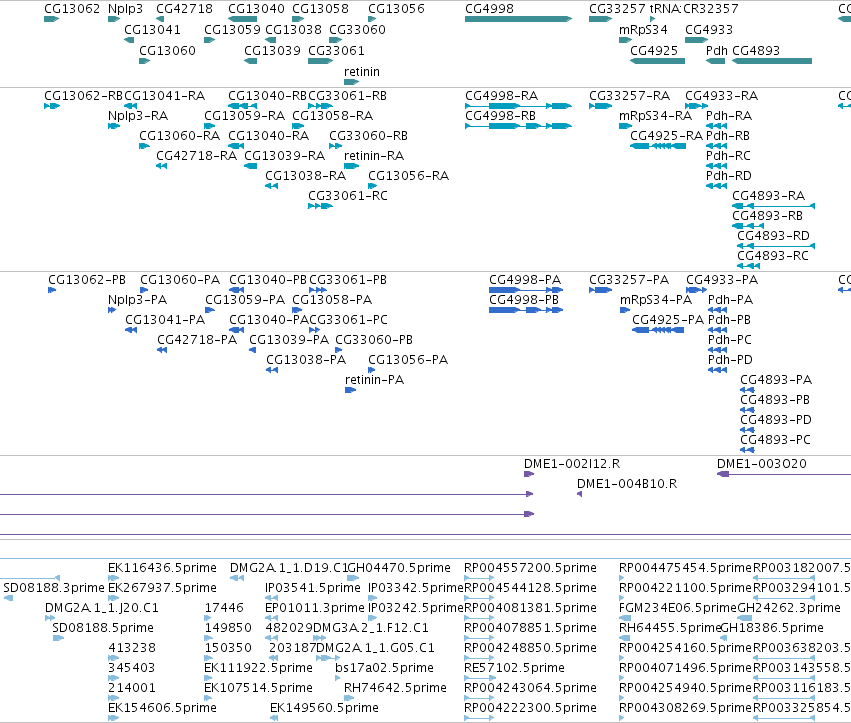Click the CG13062-PB protein label
851x723 pixels.
tap(87, 280)
